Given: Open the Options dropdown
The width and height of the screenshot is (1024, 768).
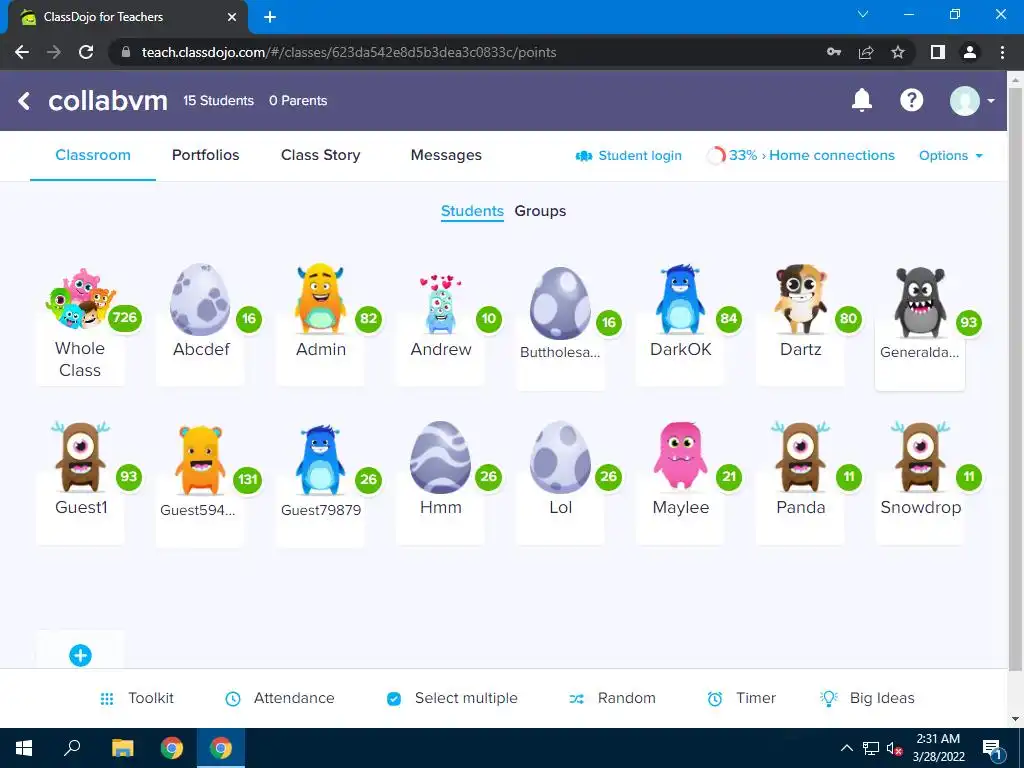Looking at the screenshot, I should [x=950, y=155].
